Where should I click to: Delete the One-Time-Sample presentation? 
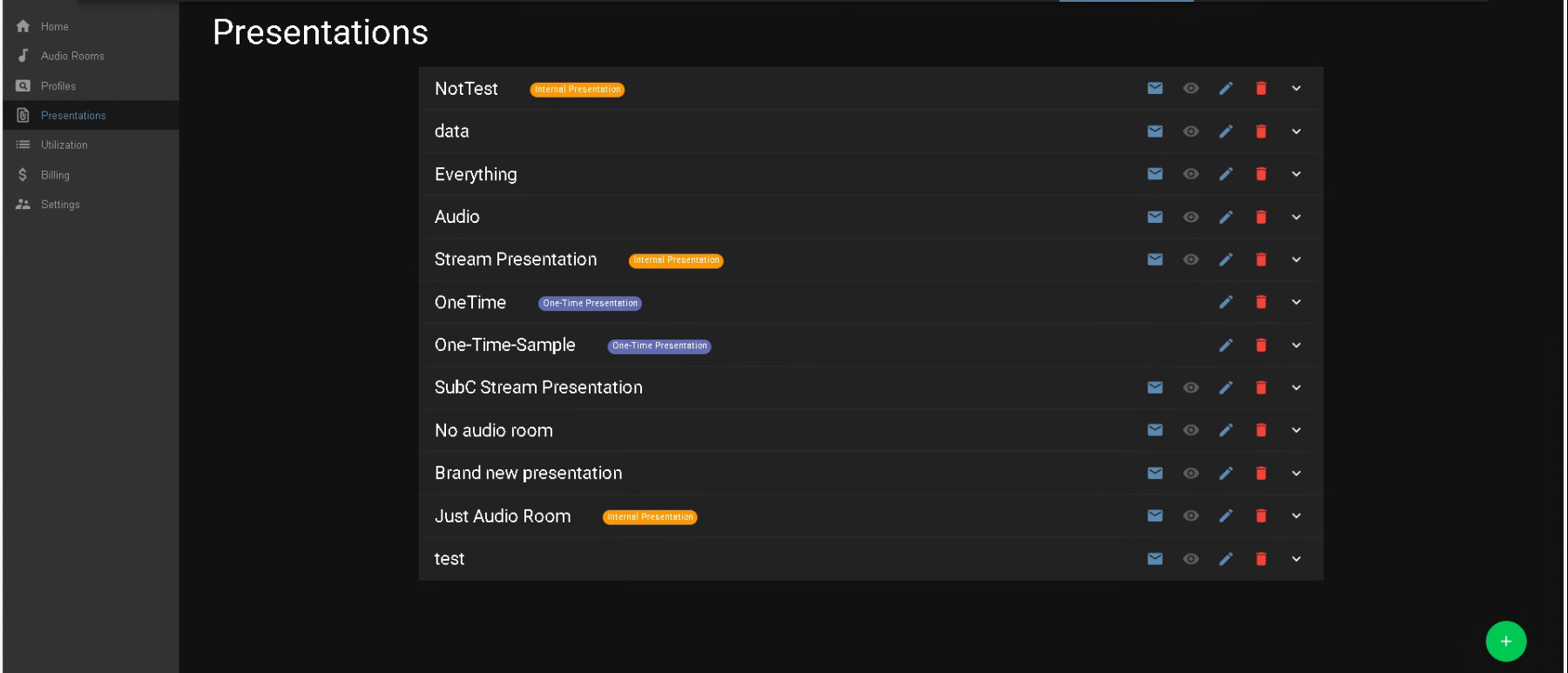[1260, 346]
